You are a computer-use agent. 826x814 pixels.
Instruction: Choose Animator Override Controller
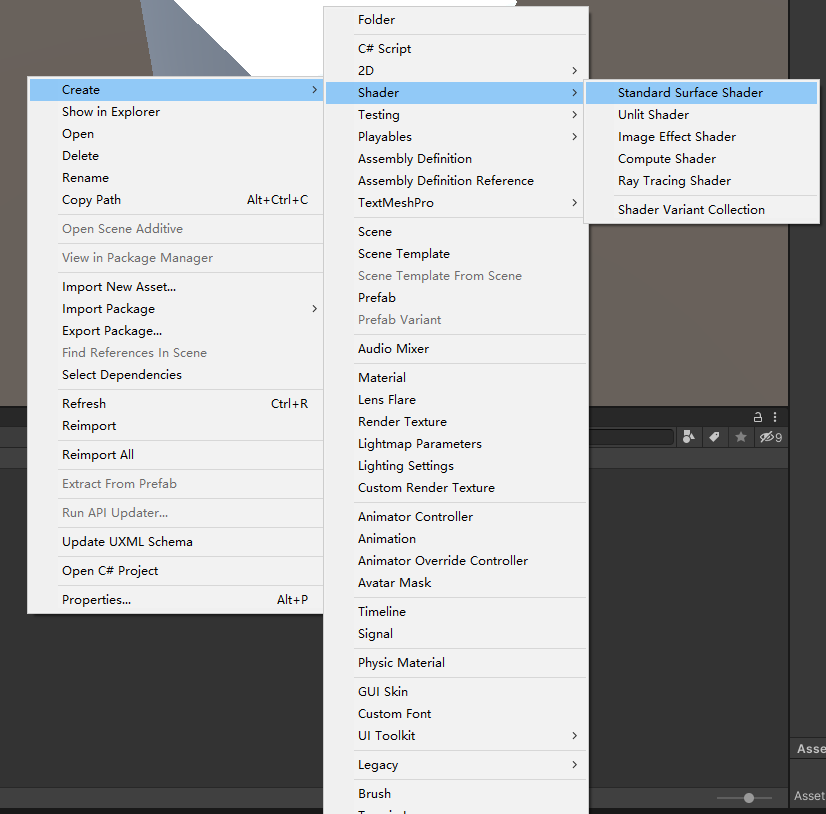click(x=456, y=561)
